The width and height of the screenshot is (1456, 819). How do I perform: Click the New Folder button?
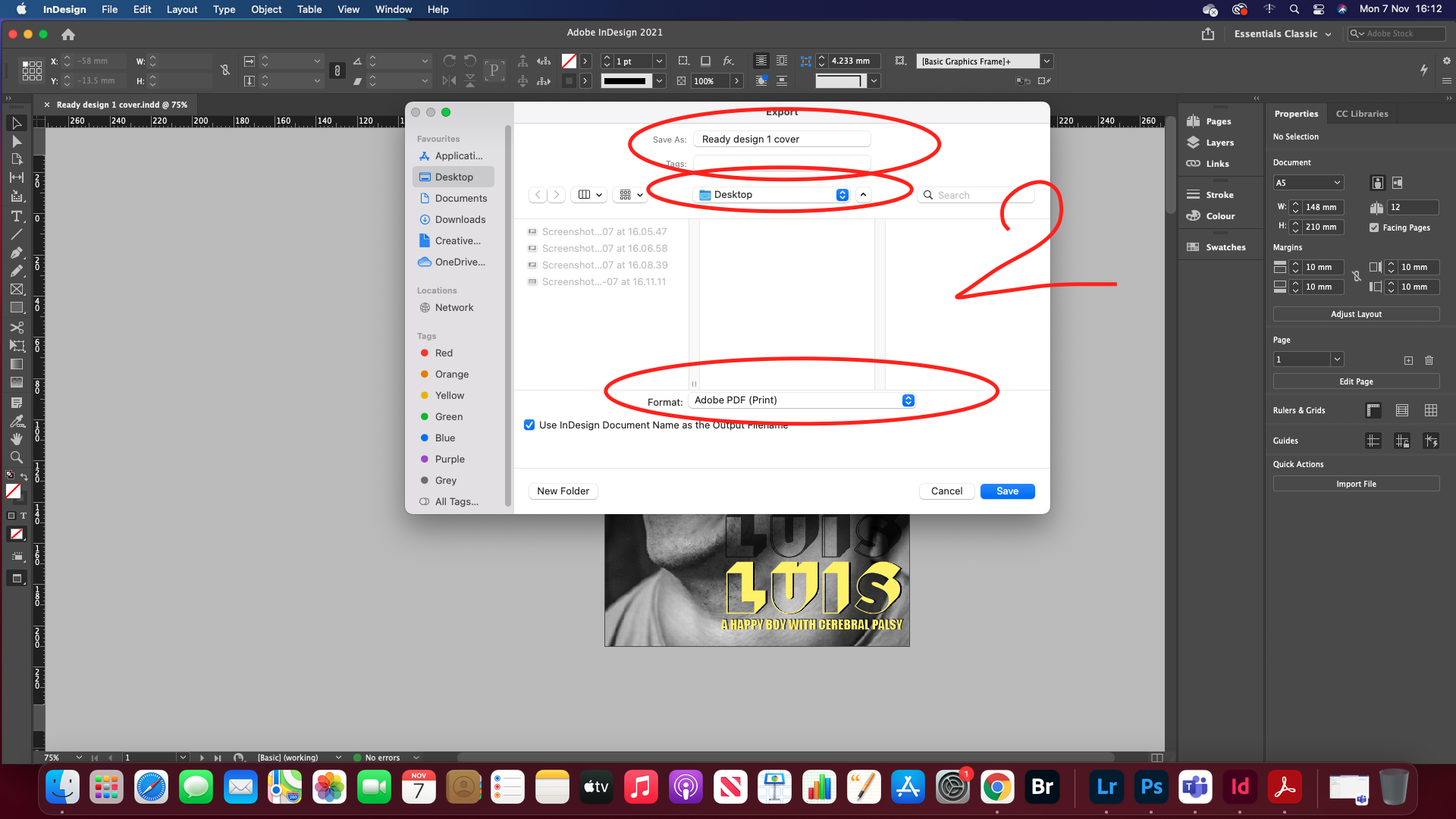(x=563, y=491)
